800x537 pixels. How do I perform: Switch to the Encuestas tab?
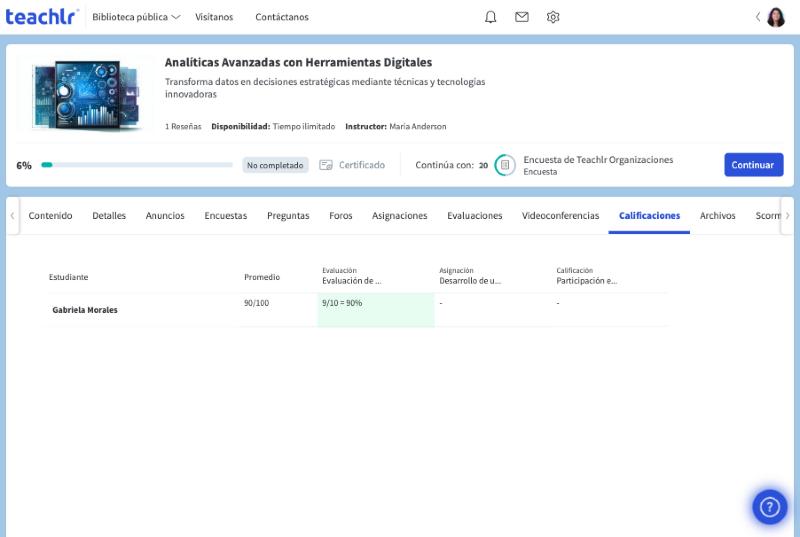[226, 216]
